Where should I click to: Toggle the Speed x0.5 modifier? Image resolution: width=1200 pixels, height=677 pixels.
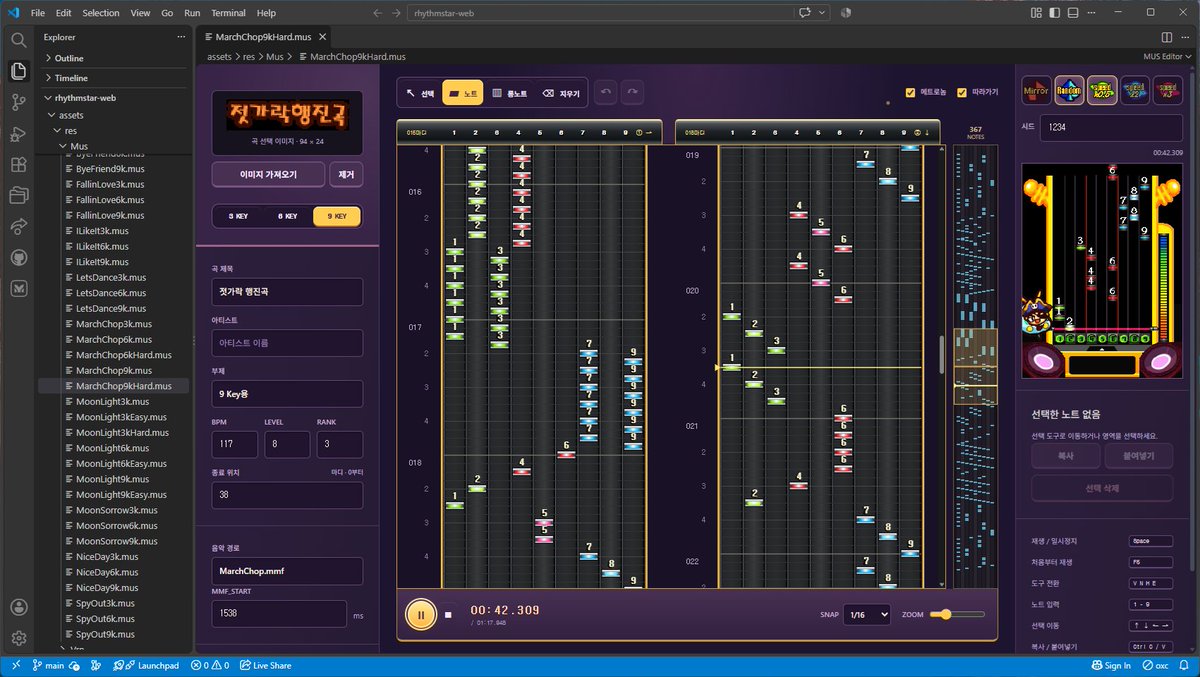coord(1102,91)
